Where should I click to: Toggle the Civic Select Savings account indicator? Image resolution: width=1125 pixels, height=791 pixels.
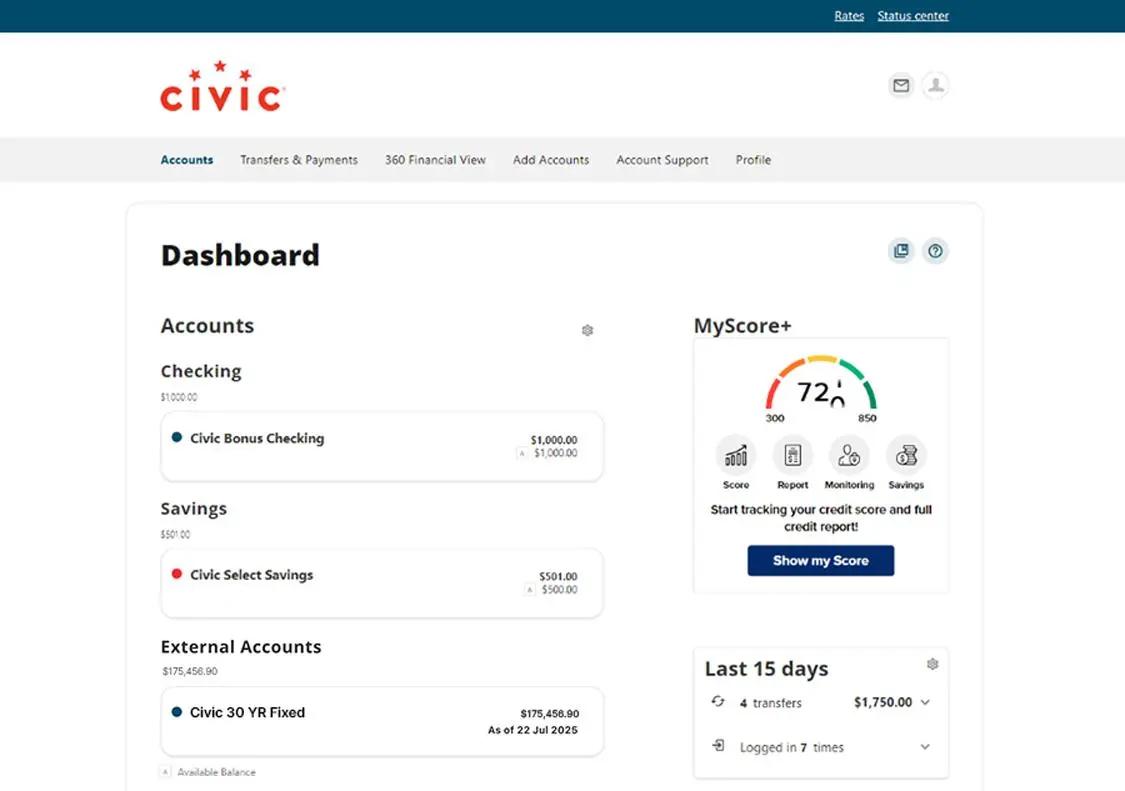click(177, 575)
